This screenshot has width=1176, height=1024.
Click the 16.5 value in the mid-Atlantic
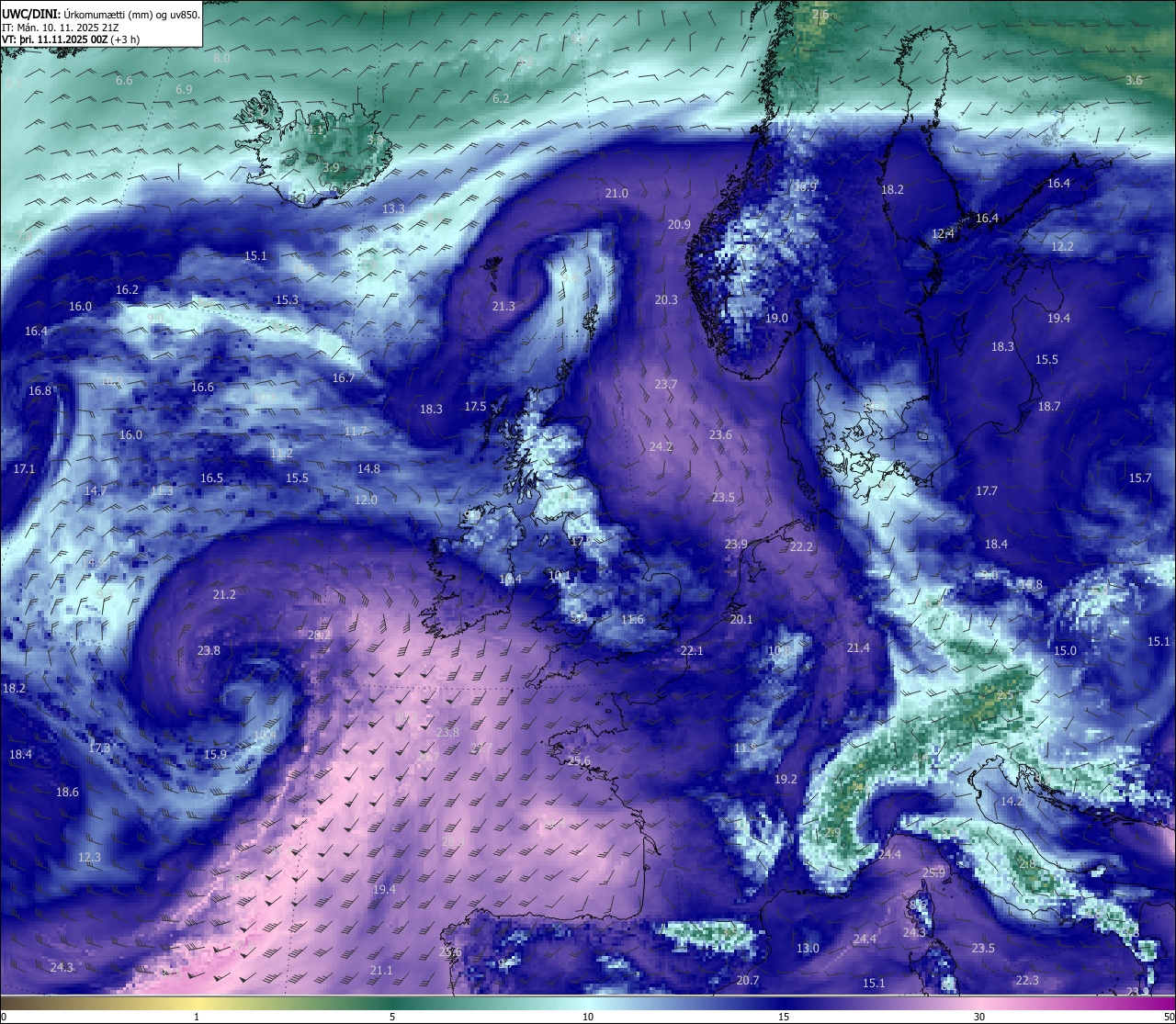pyautogui.click(x=211, y=478)
